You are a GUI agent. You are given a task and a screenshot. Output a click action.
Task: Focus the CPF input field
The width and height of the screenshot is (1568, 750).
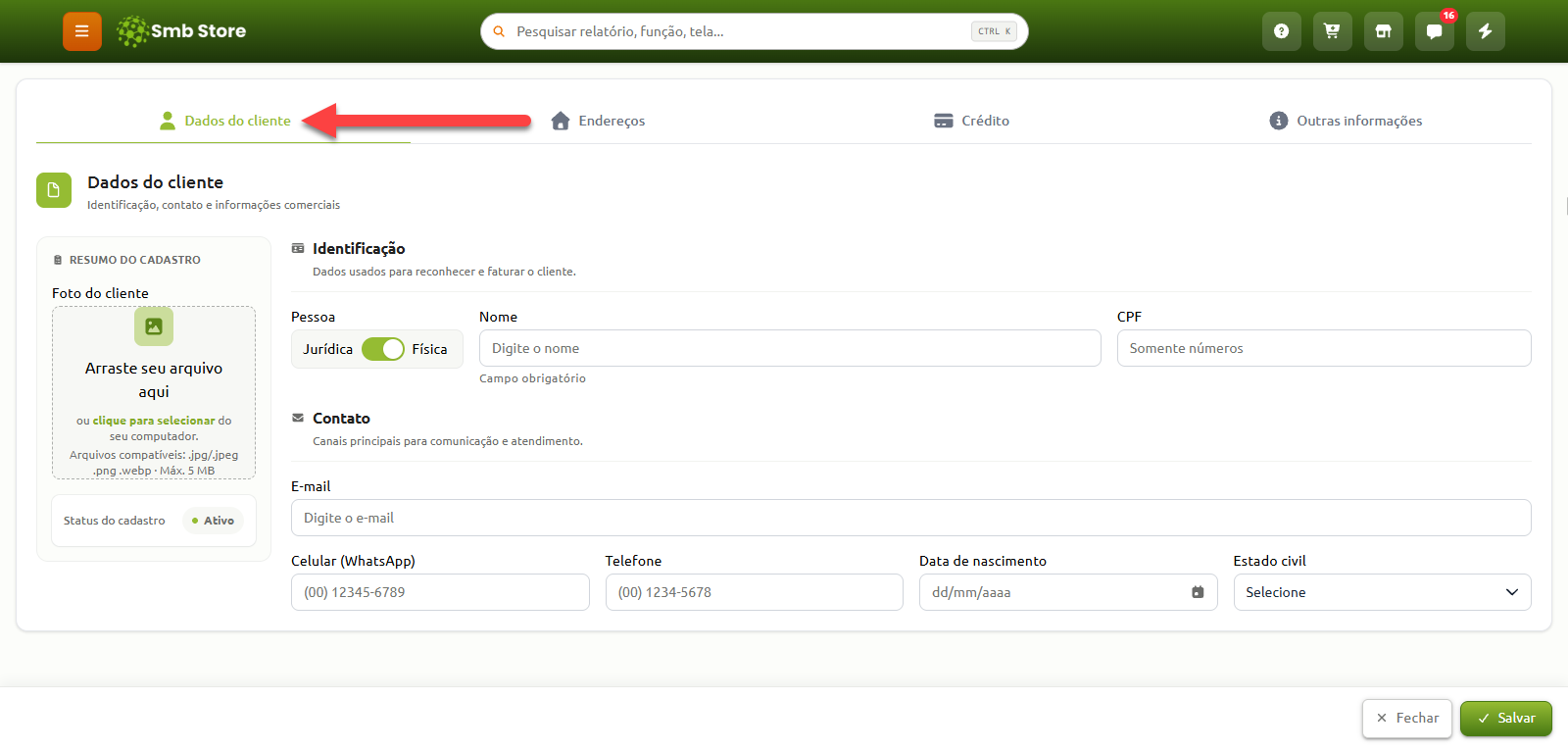tap(1324, 348)
